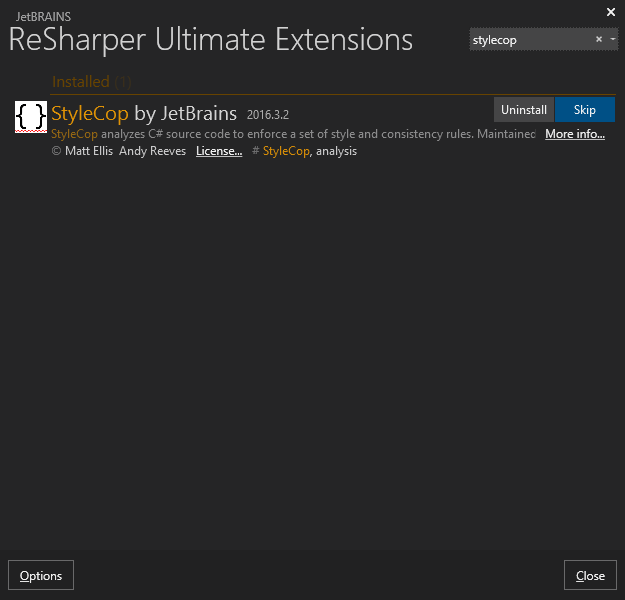The width and height of the screenshot is (625, 600).
Task: Uninstall the StyleCop extension
Action: pos(524,110)
